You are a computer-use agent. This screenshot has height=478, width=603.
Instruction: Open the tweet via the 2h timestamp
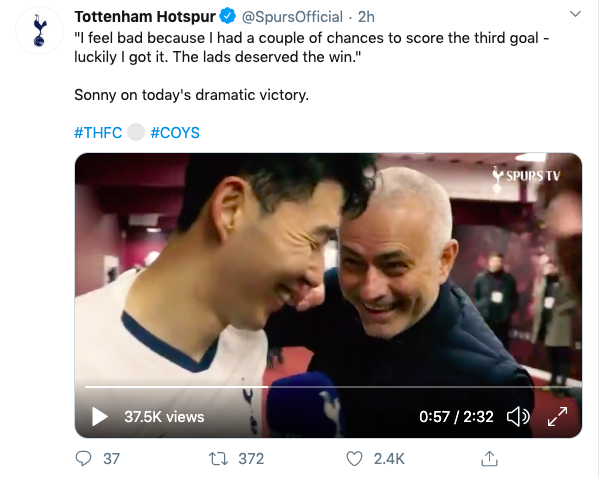tap(366, 17)
